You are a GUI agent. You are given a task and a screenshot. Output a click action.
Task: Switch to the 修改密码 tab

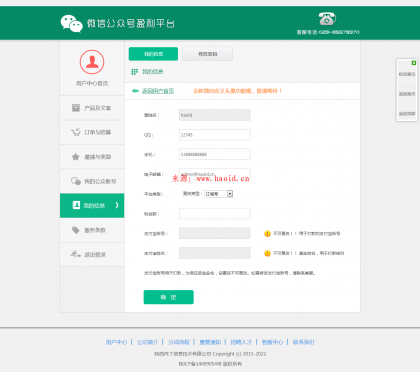click(x=207, y=54)
